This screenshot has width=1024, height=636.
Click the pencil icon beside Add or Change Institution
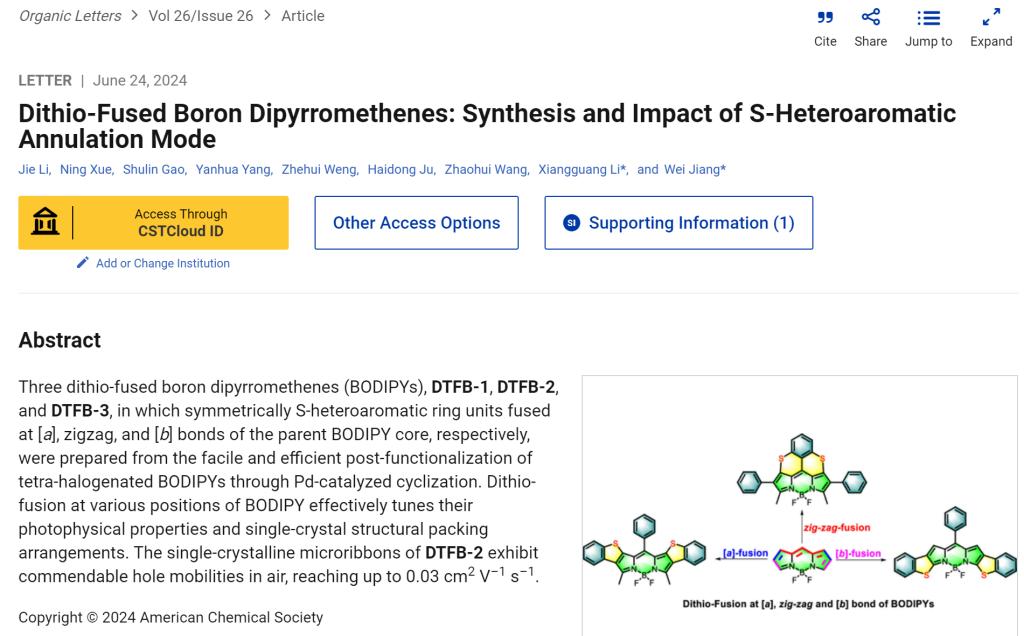coord(83,263)
